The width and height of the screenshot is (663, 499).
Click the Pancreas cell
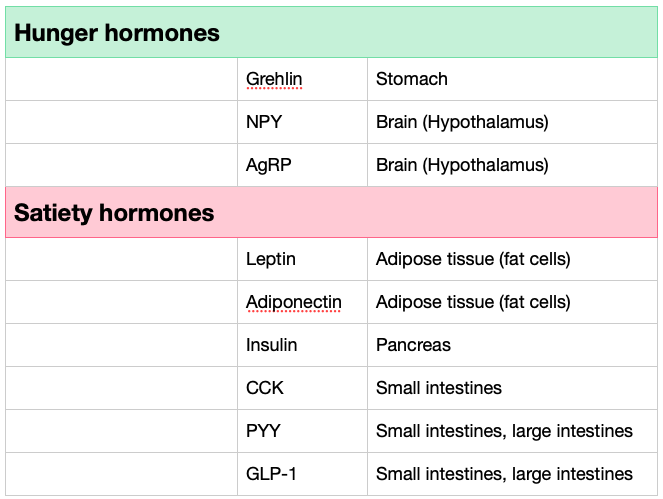[512, 345]
